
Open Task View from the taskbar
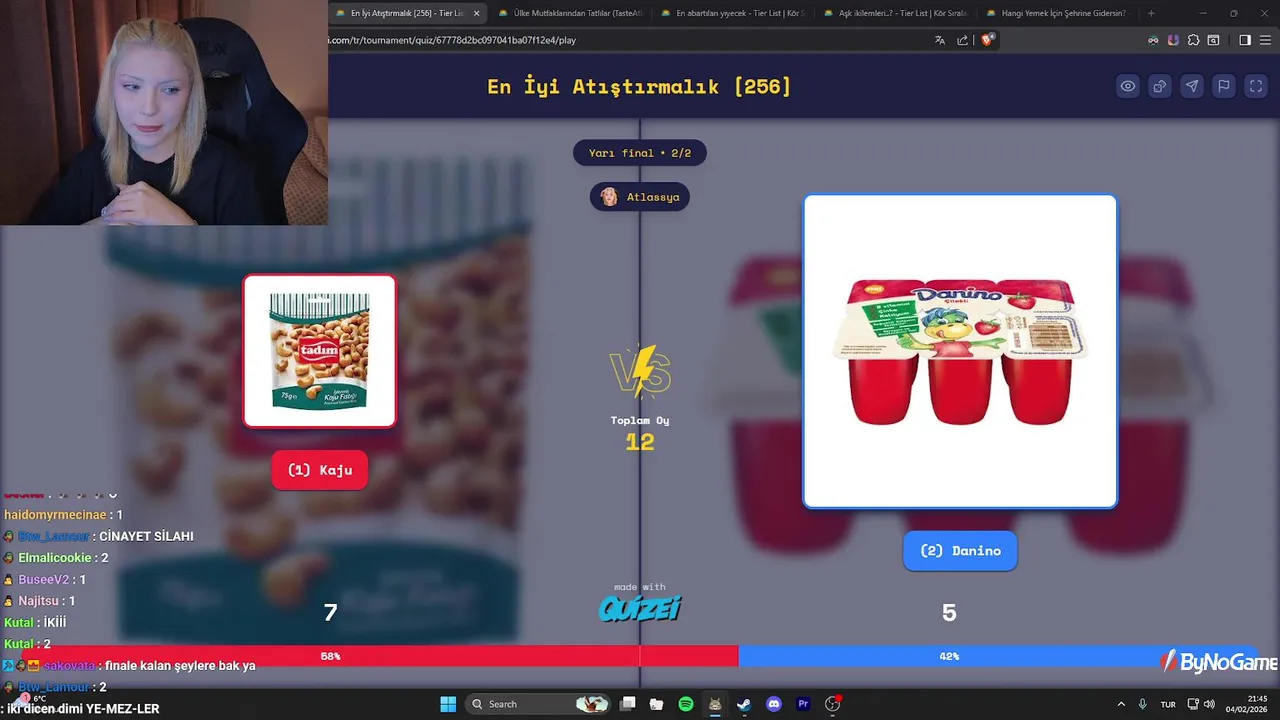tap(628, 704)
